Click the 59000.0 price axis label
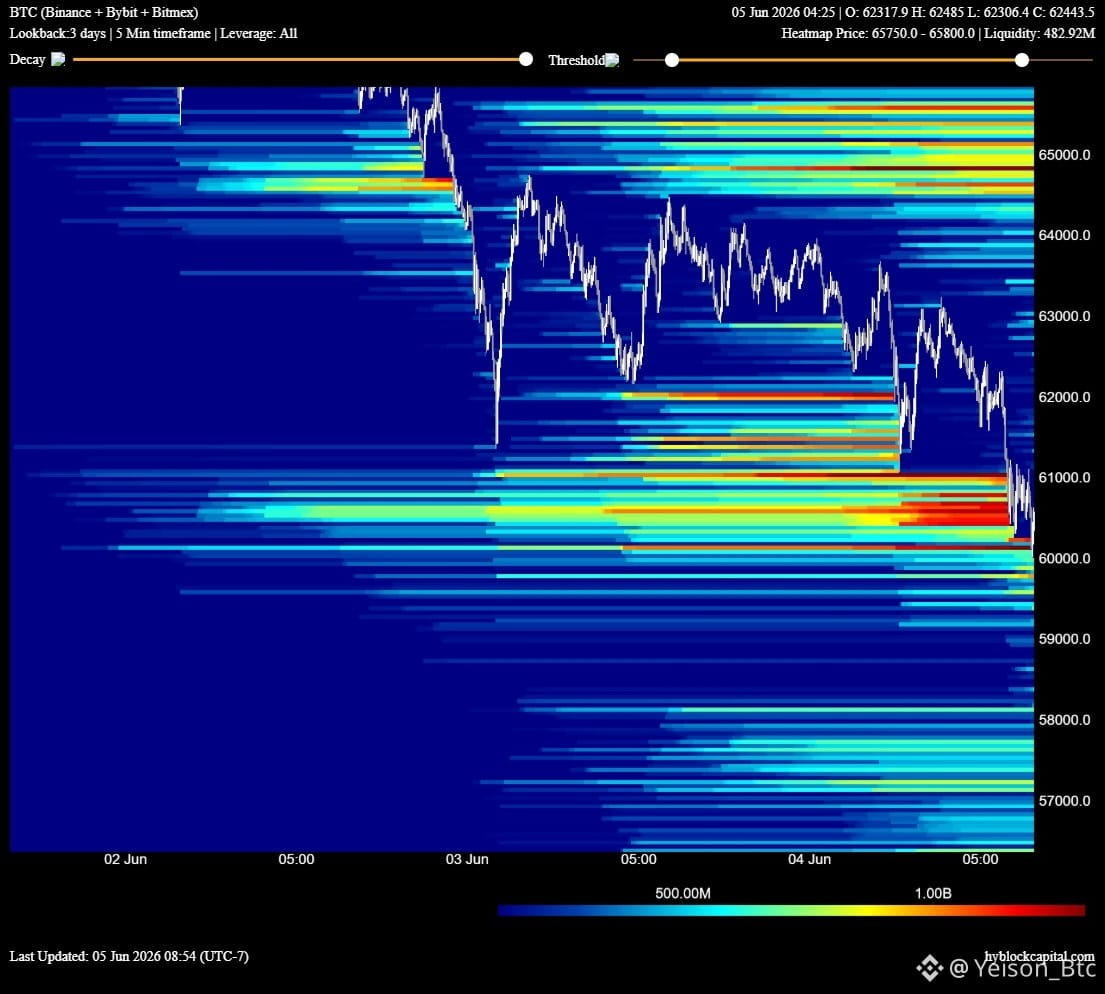Viewport: 1105px width, 994px height. [x=1064, y=639]
